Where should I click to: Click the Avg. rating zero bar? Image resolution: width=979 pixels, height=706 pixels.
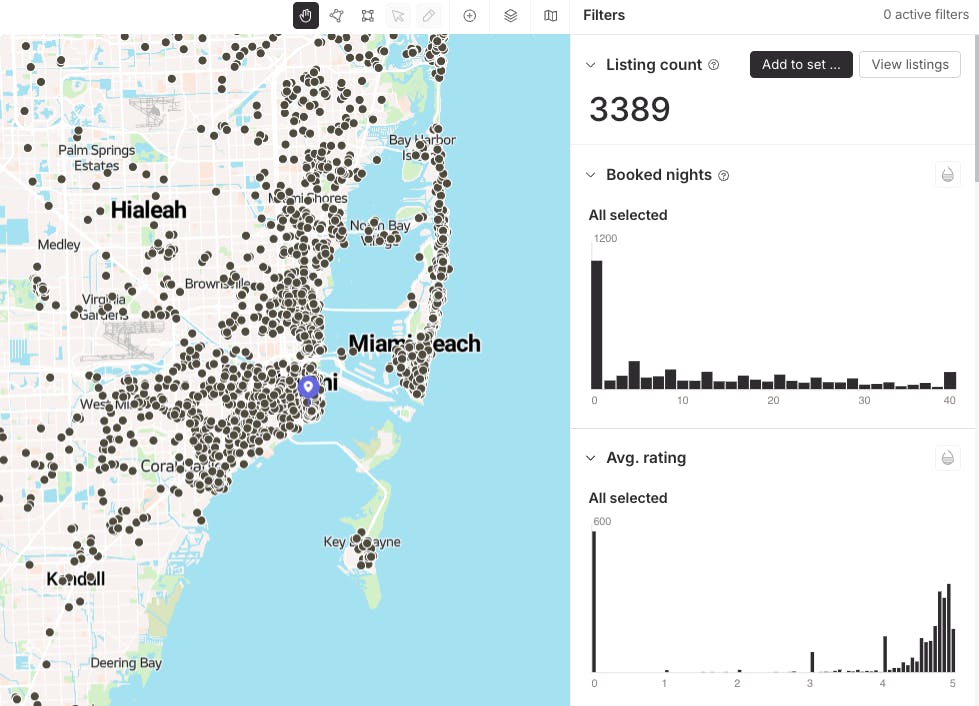click(594, 602)
